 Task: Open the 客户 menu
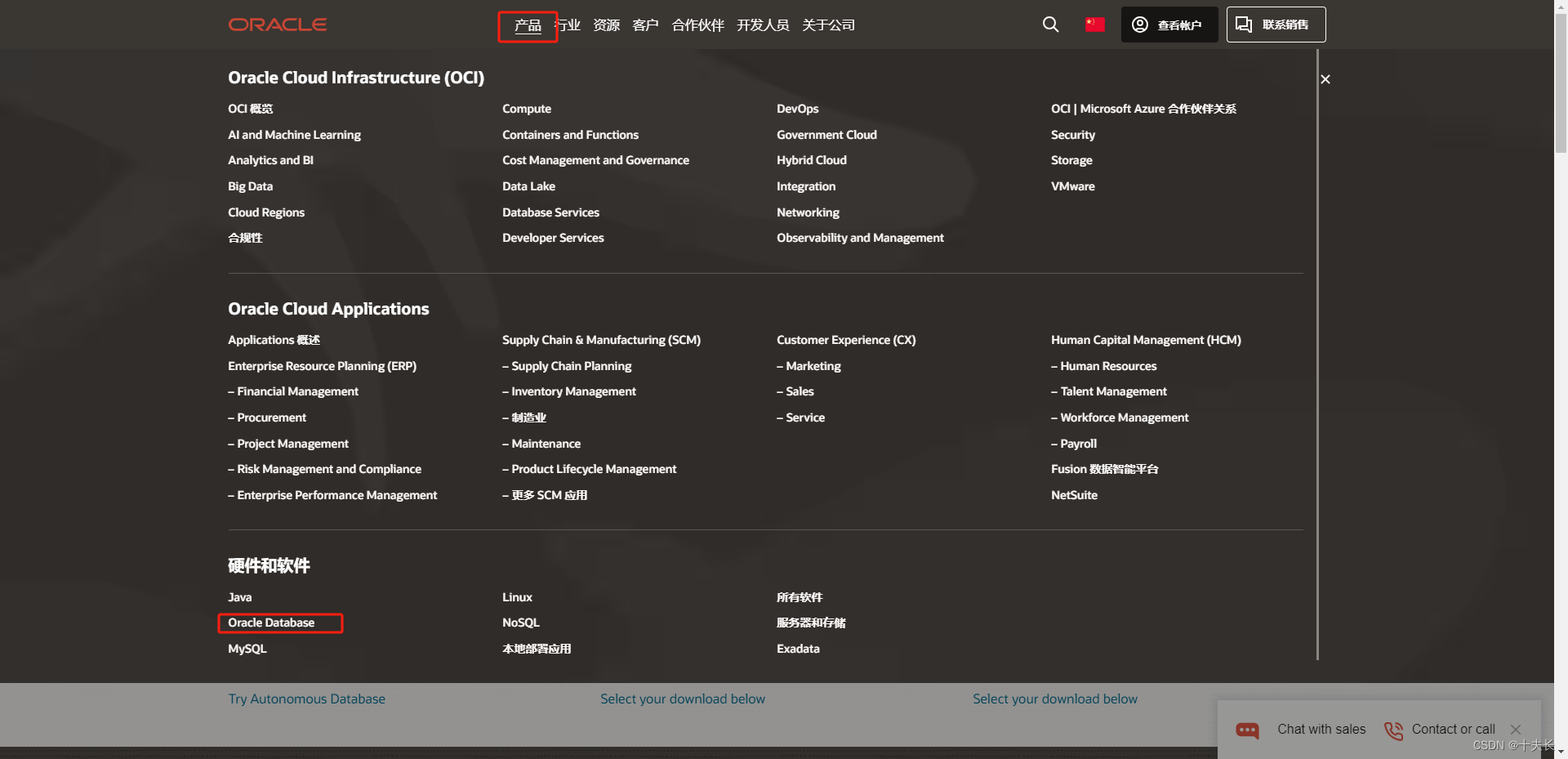point(645,25)
